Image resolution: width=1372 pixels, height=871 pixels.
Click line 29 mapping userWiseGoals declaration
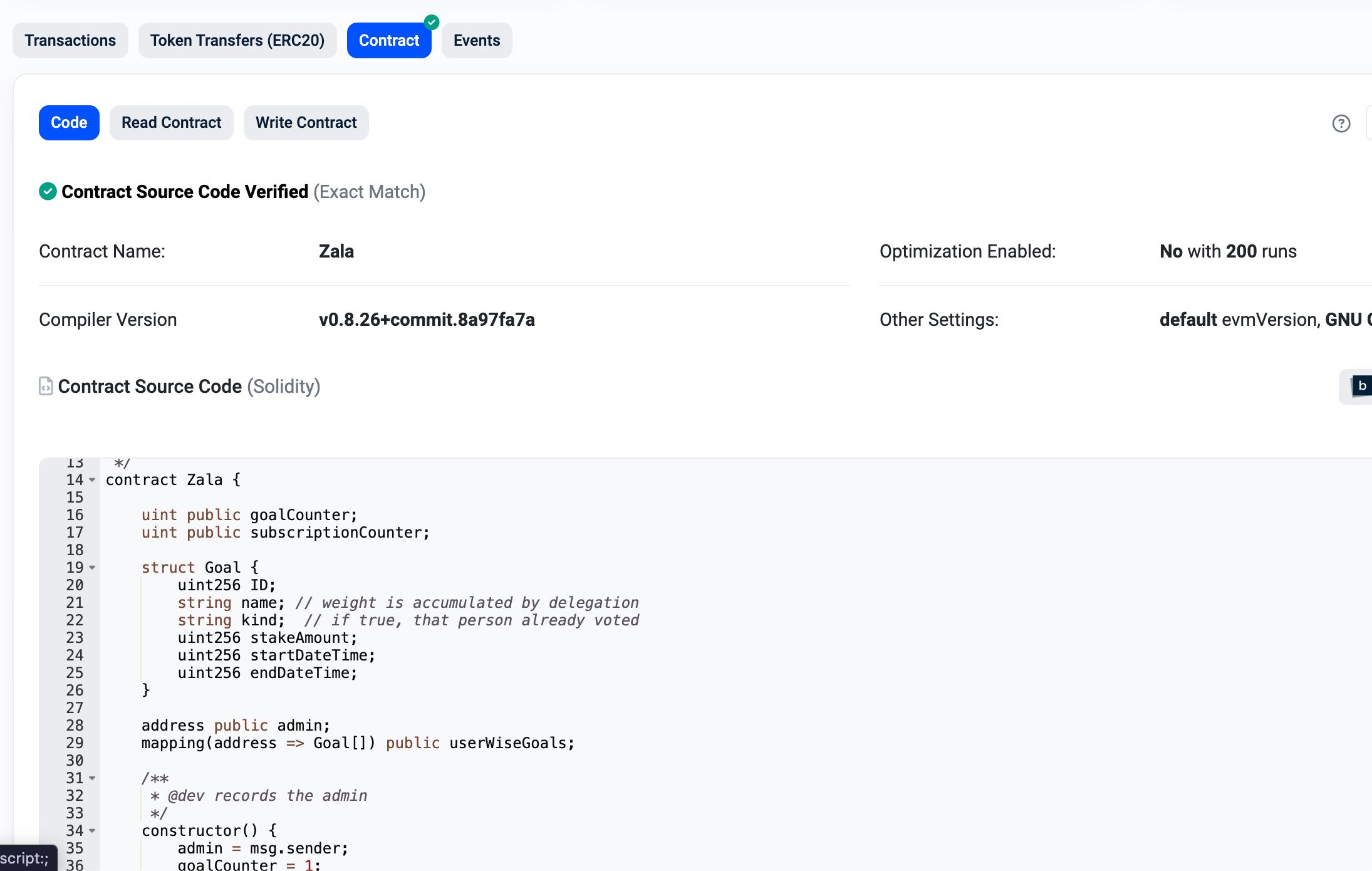point(358,743)
